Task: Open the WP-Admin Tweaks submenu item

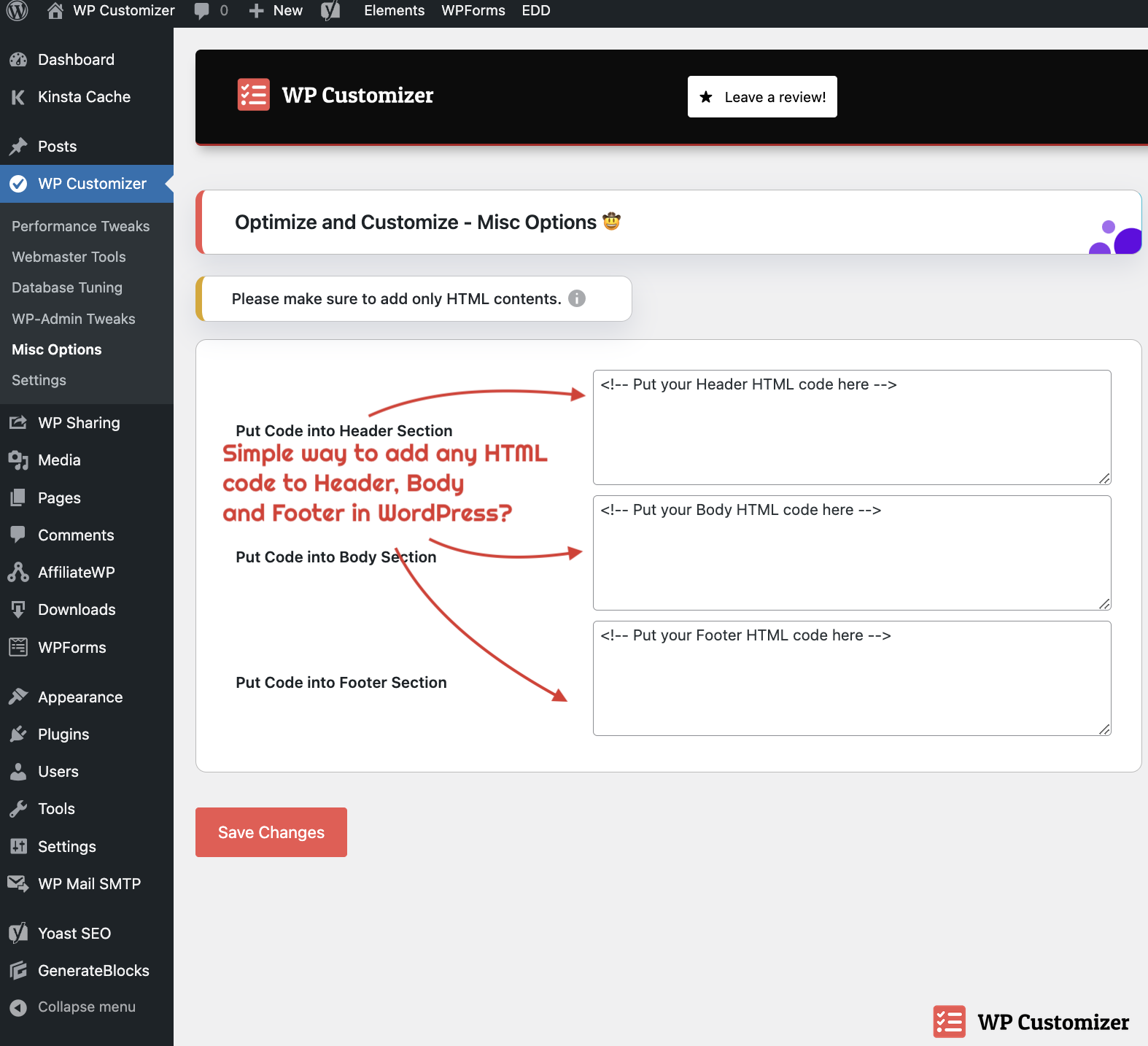Action: [74, 319]
